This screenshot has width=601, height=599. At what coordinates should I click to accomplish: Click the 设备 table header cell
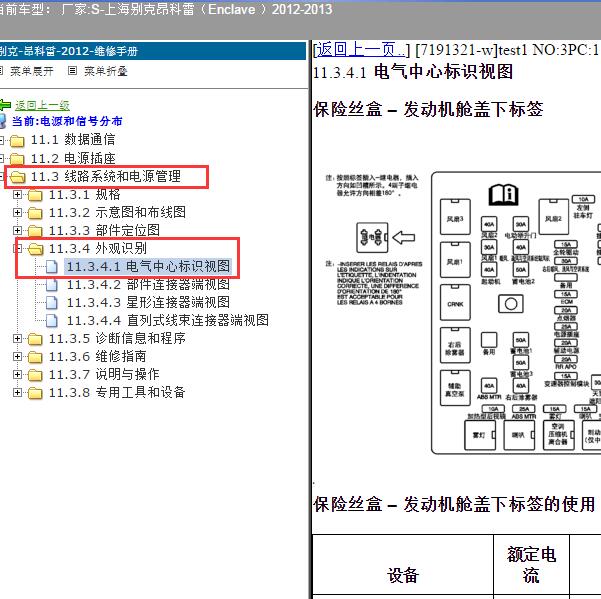pos(402,565)
